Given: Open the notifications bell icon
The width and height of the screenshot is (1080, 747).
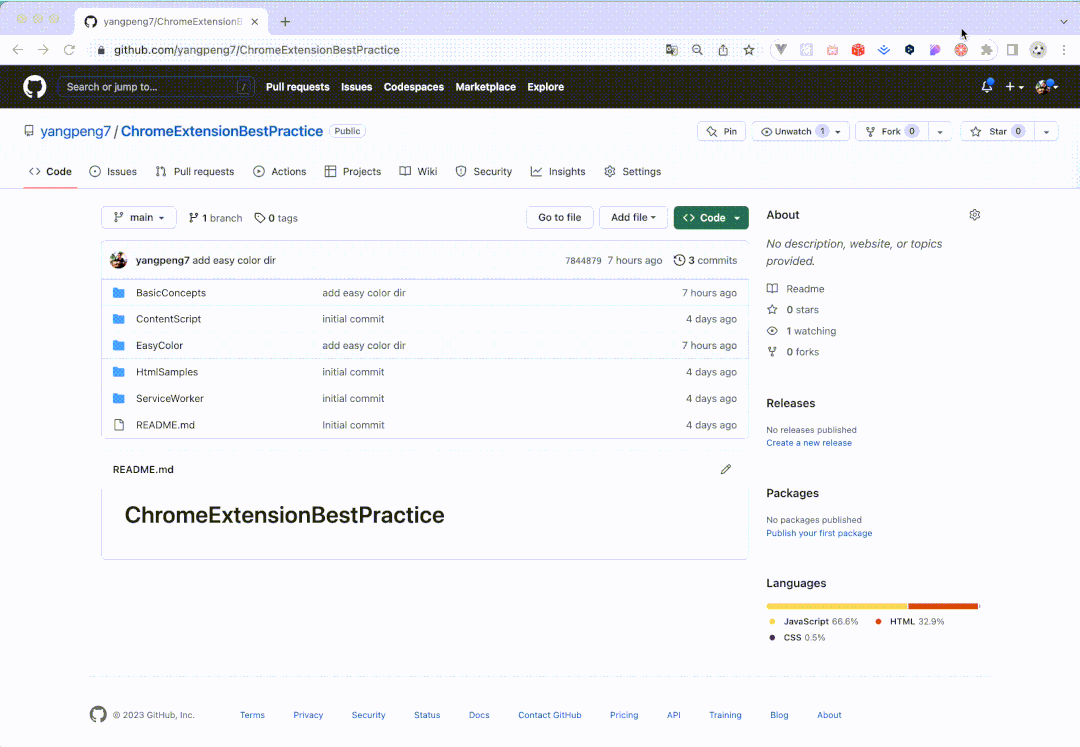Looking at the screenshot, I should tap(987, 87).
